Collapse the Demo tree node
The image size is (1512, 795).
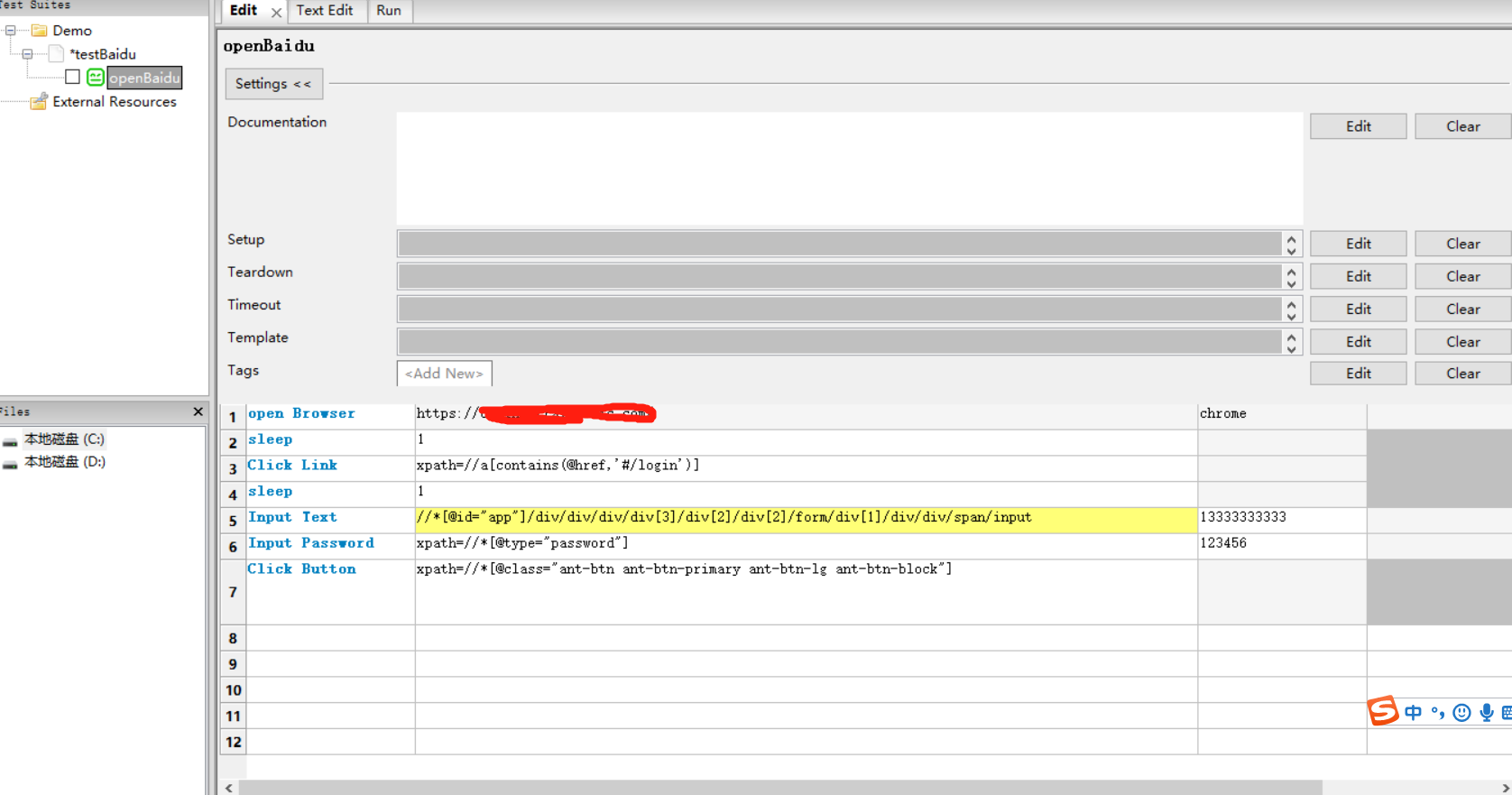click(x=10, y=31)
